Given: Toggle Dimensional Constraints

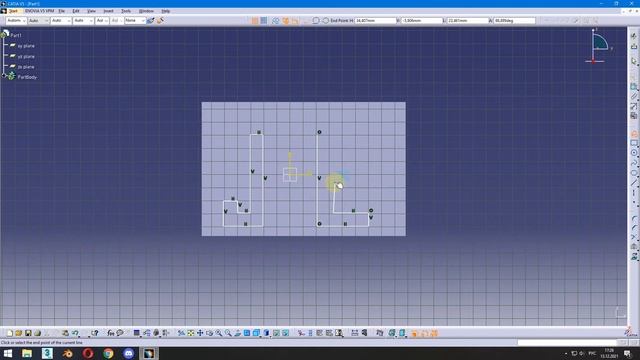Looking at the screenshot, I should pos(295,20).
